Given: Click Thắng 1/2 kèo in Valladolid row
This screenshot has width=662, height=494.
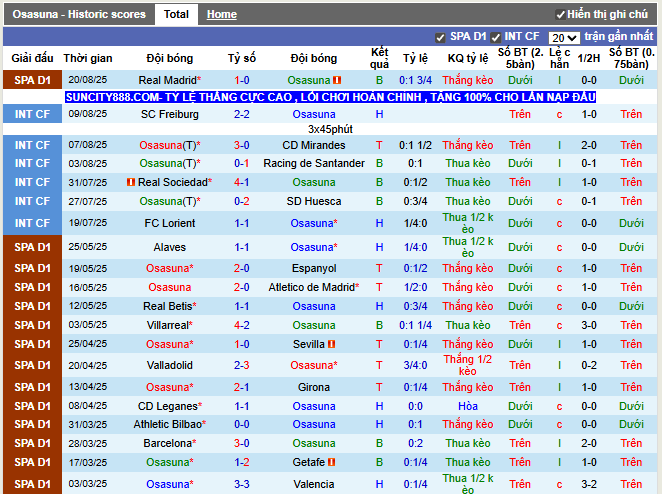Looking at the screenshot, I should tap(468, 365).
